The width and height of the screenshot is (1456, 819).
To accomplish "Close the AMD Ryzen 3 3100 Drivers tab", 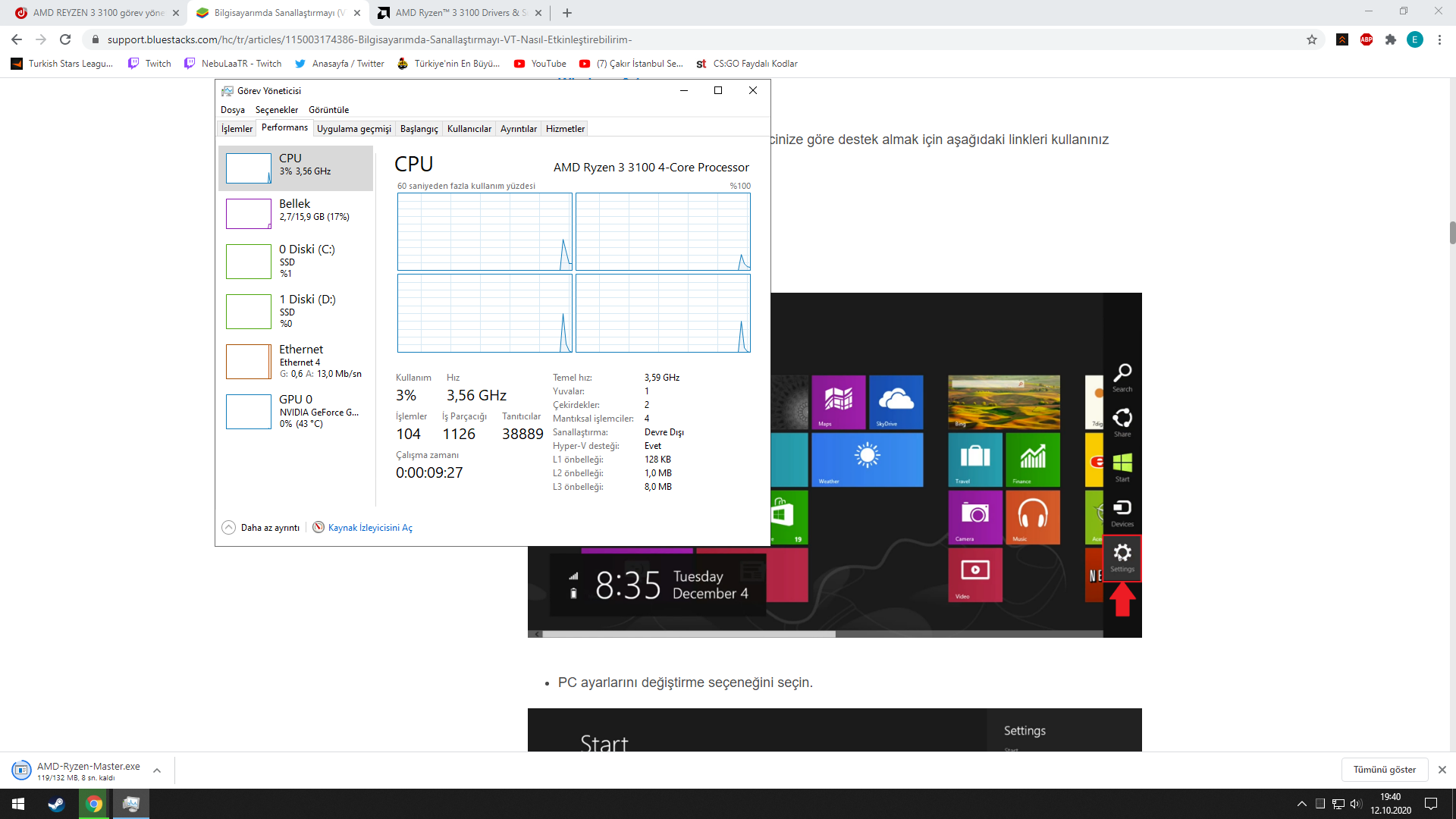I will coord(538,13).
